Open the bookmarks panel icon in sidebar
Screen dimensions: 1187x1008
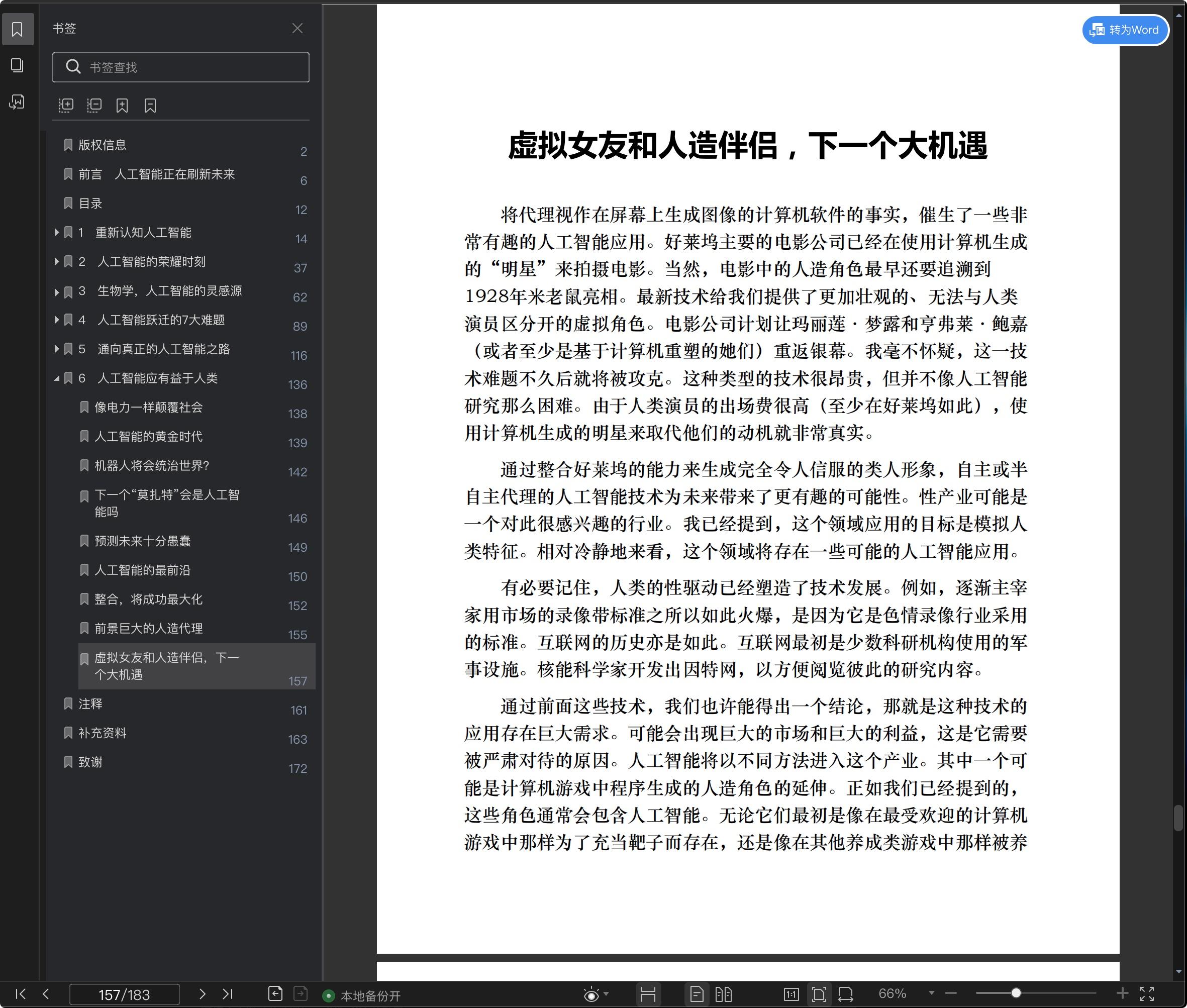pyautogui.click(x=17, y=29)
